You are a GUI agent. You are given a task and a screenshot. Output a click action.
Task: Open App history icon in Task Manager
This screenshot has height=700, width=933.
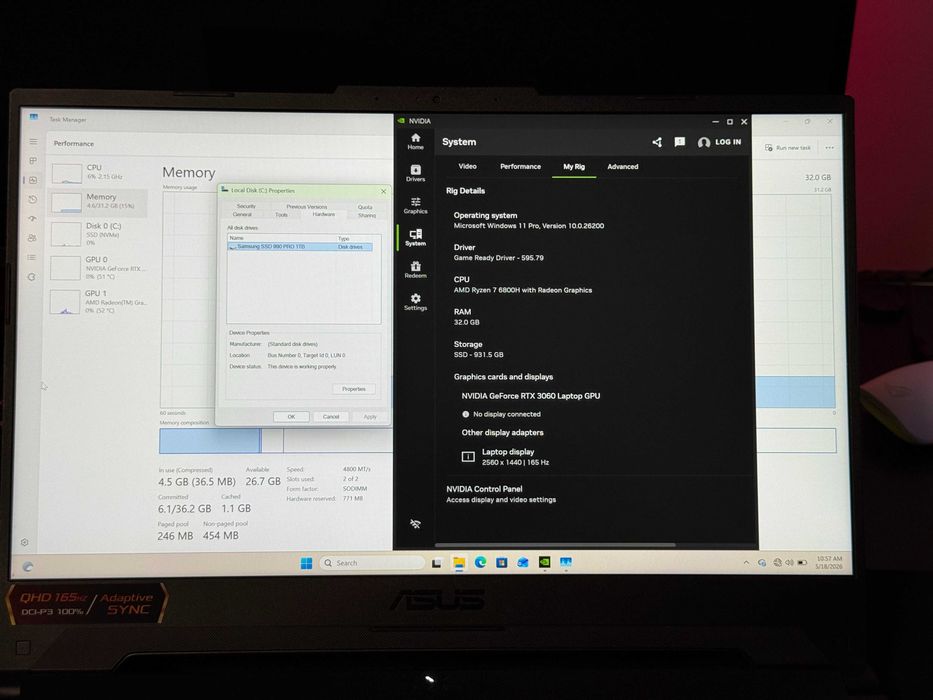33,199
